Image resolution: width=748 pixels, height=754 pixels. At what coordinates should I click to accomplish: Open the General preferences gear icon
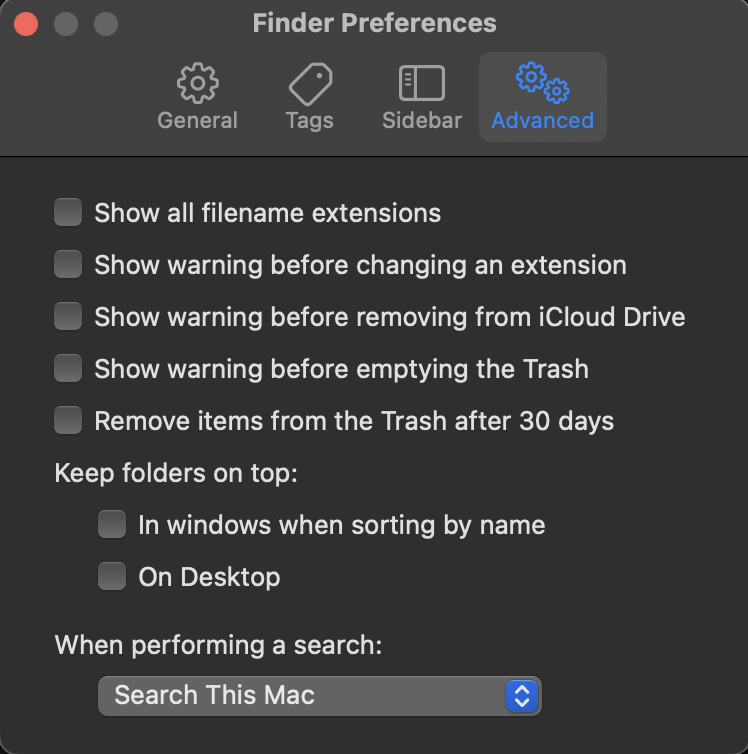[198, 83]
